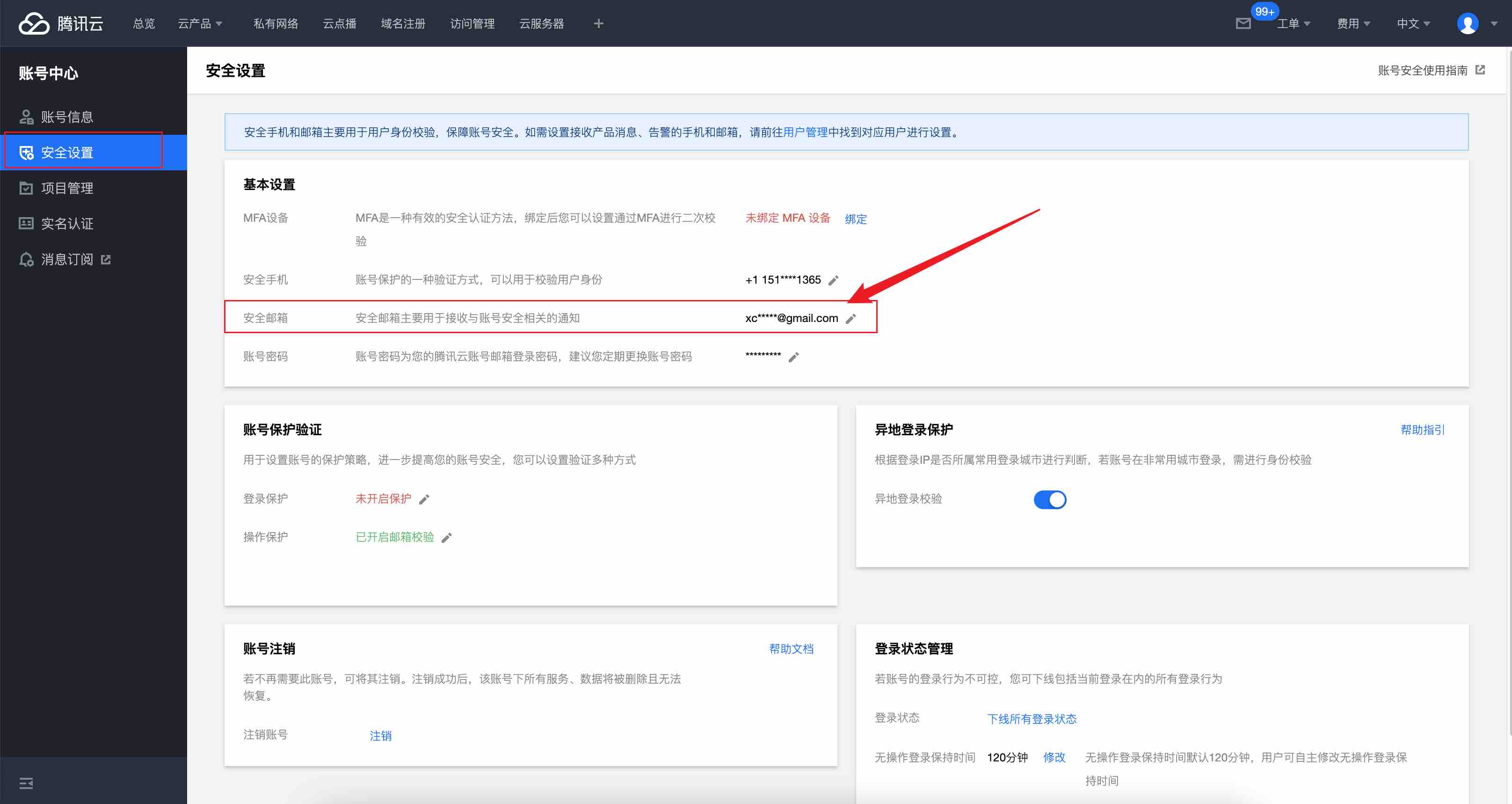Click the Tencent Cloud logo
This screenshot has width=1512, height=804.
61,23
